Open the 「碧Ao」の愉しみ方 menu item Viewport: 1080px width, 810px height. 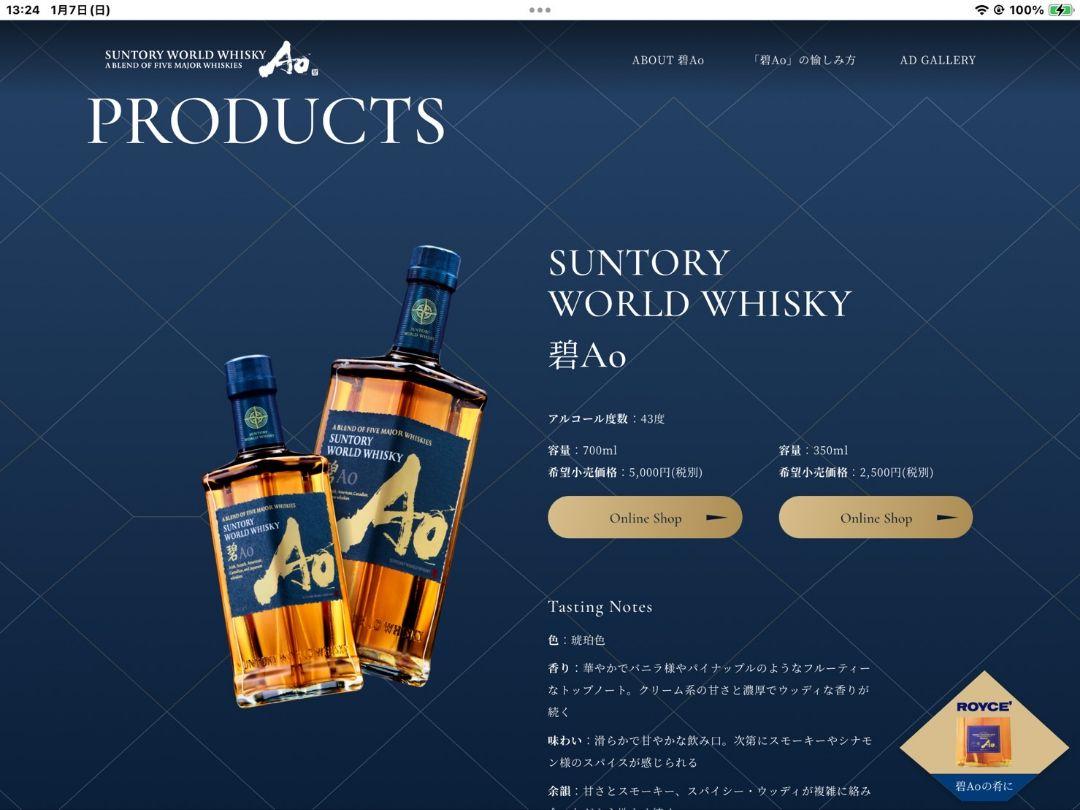[x=803, y=60]
